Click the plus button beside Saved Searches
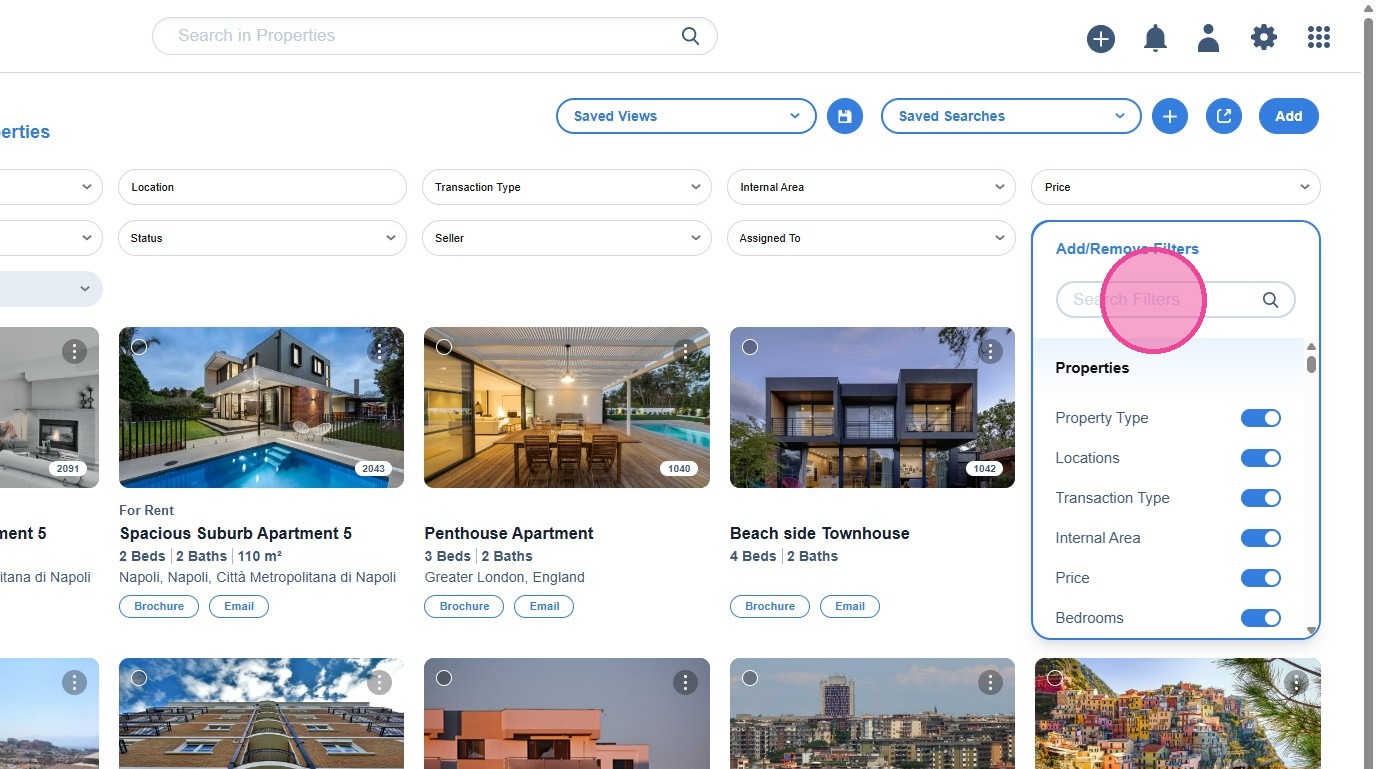The height and width of the screenshot is (769, 1376). click(1170, 116)
